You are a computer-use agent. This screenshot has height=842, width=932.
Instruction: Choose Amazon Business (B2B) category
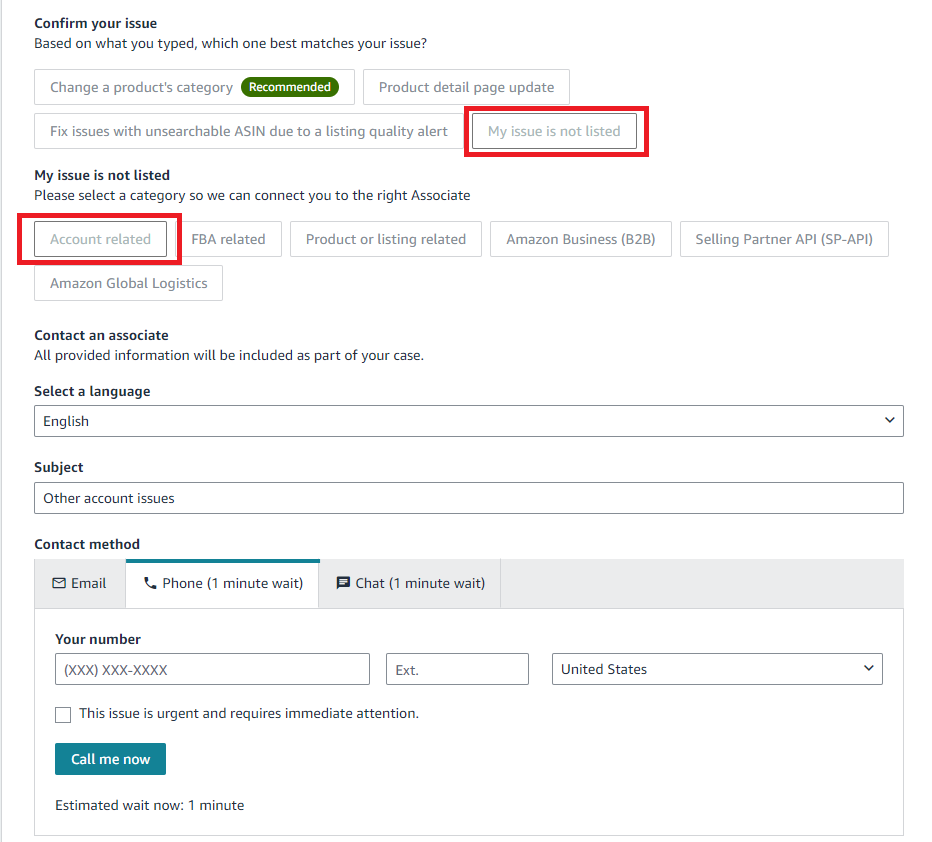pyautogui.click(x=580, y=239)
